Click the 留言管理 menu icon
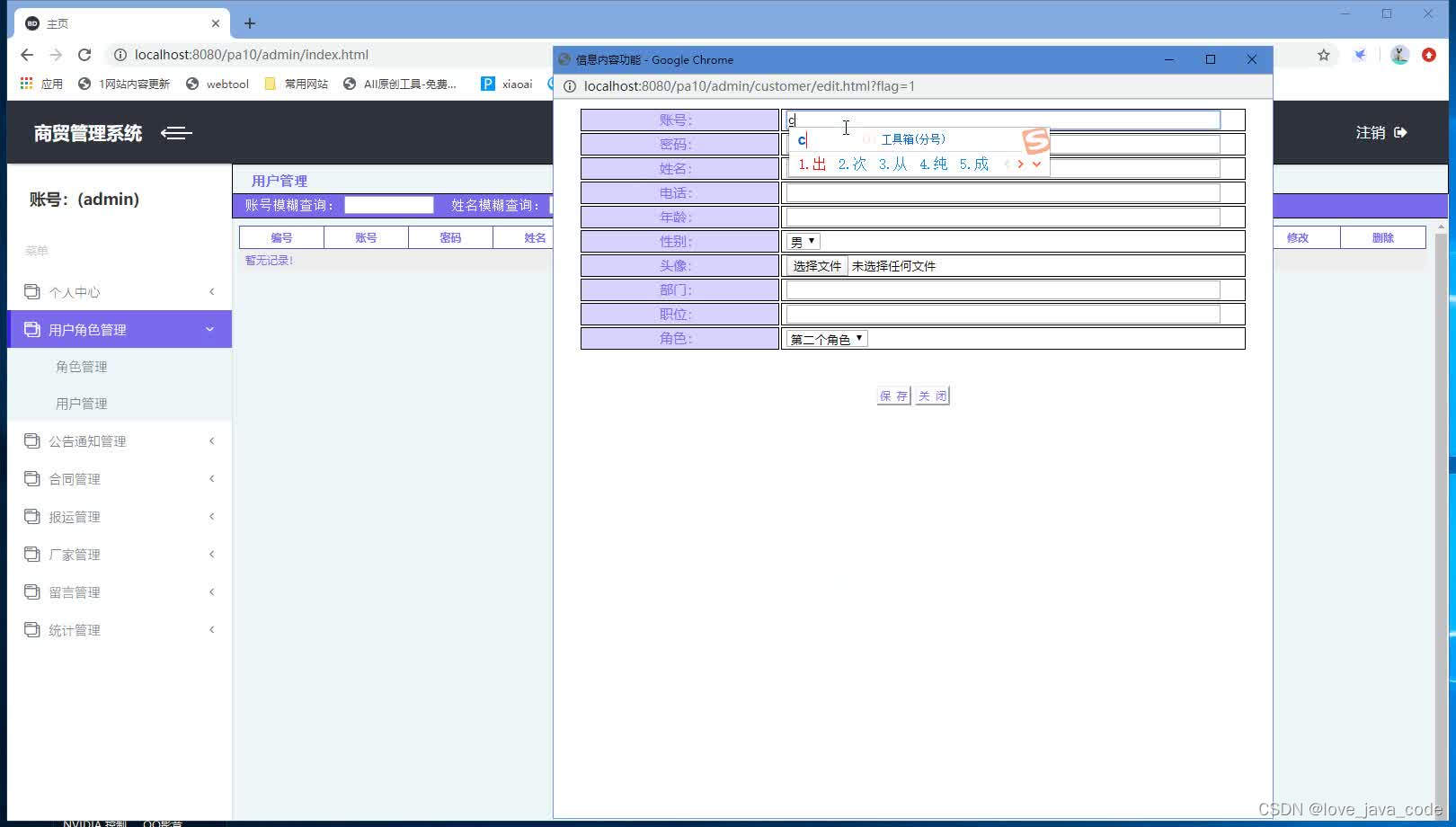The image size is (1456, 827). point(31,591)
